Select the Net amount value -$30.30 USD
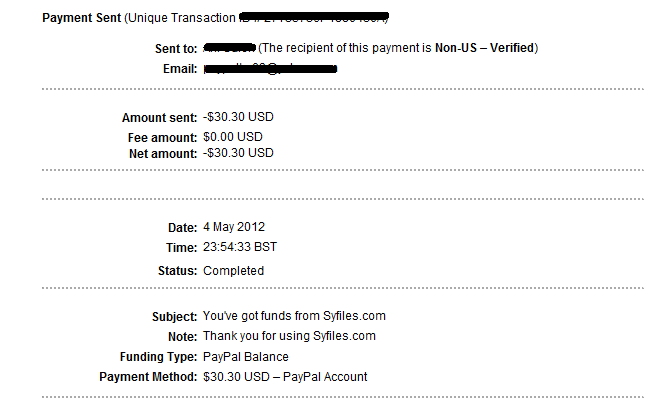The height and width of the screenshot is (406, 668). (238, 153)
